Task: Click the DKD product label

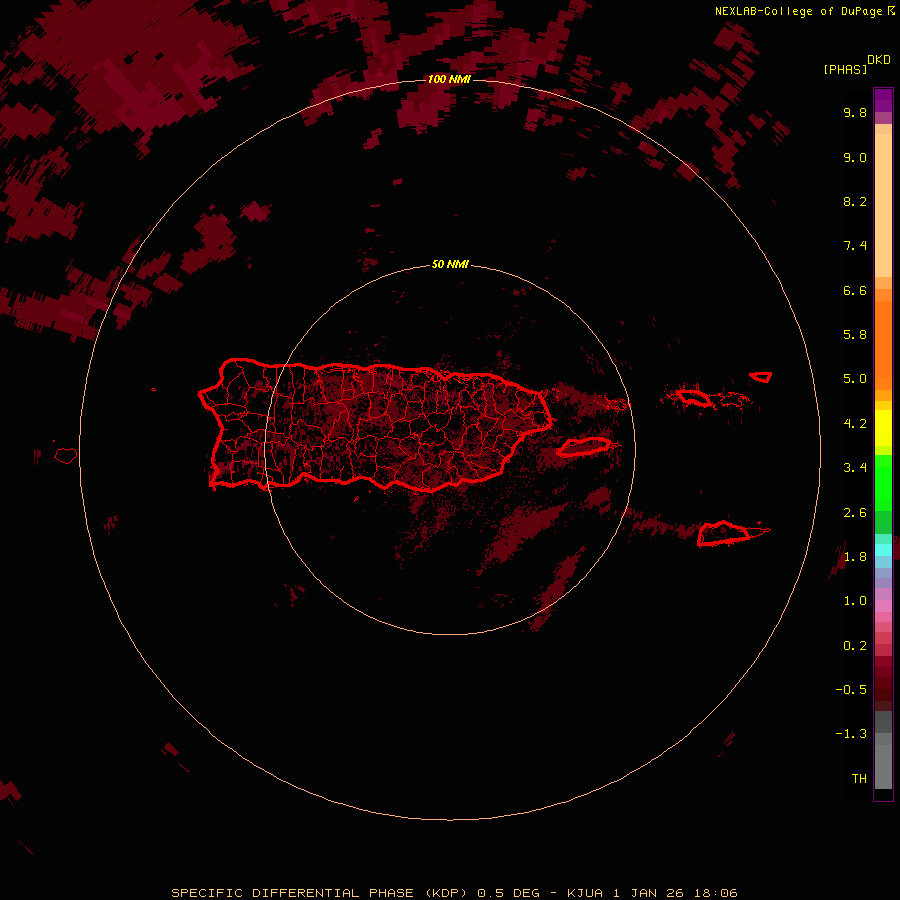Action: (879, 60)
